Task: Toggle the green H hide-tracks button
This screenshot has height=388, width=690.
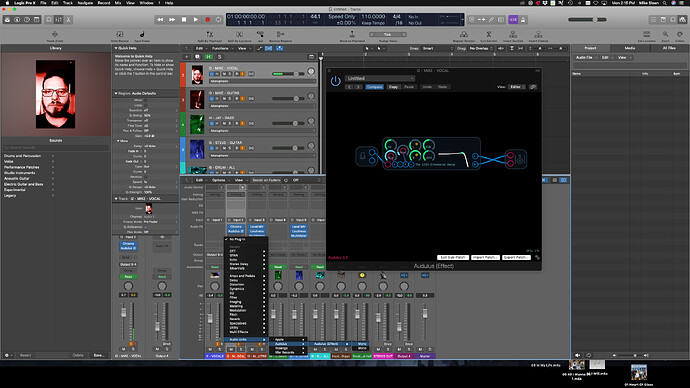Action: click(x=208, y=57)
